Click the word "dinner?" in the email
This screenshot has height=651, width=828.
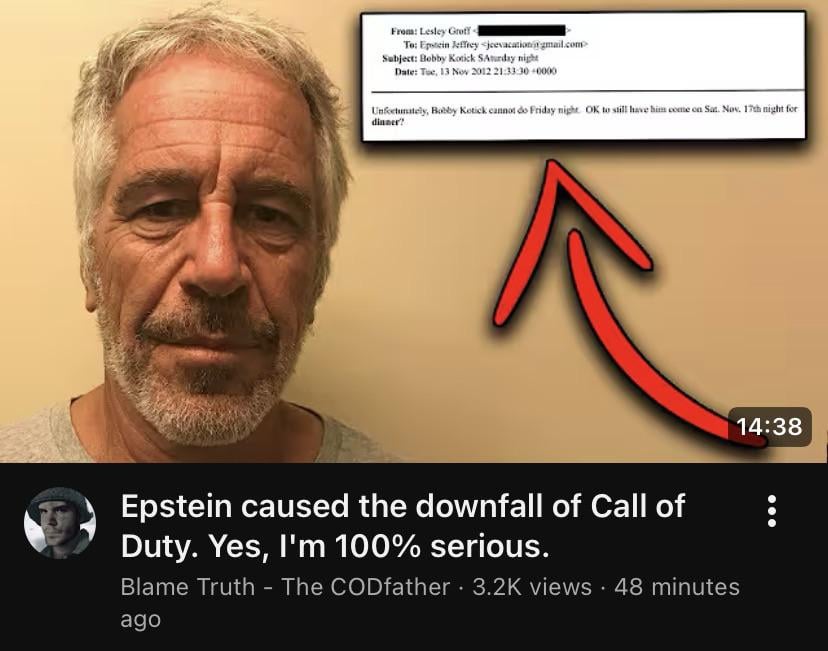pos(388,122)
